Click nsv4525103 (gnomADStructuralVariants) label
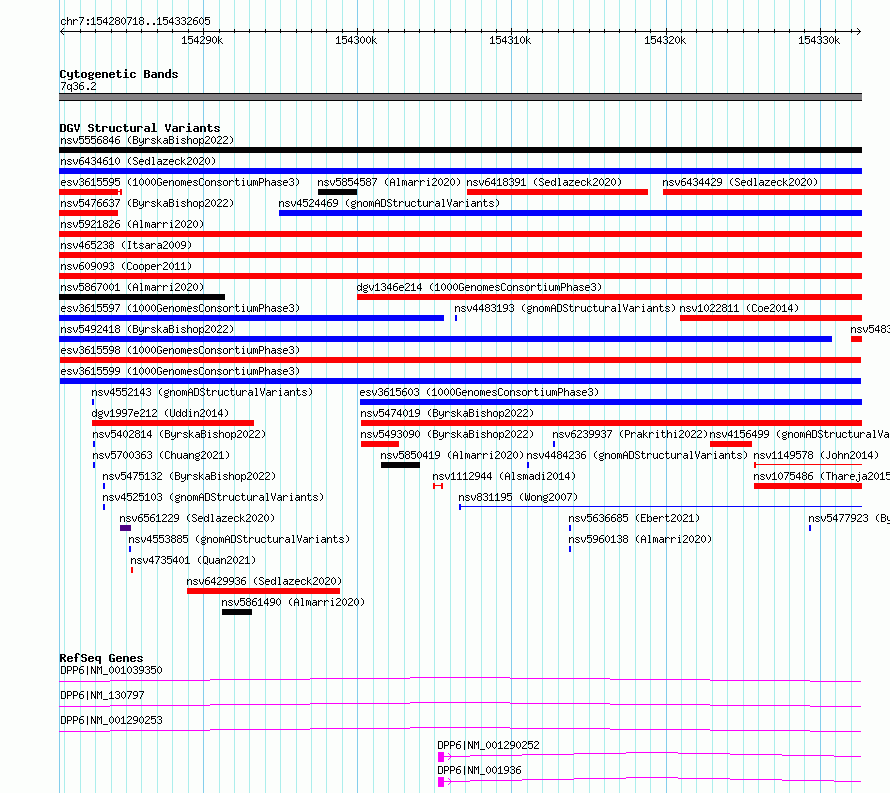This screenshot has height=793, width=890. click(x=213, y=497)
